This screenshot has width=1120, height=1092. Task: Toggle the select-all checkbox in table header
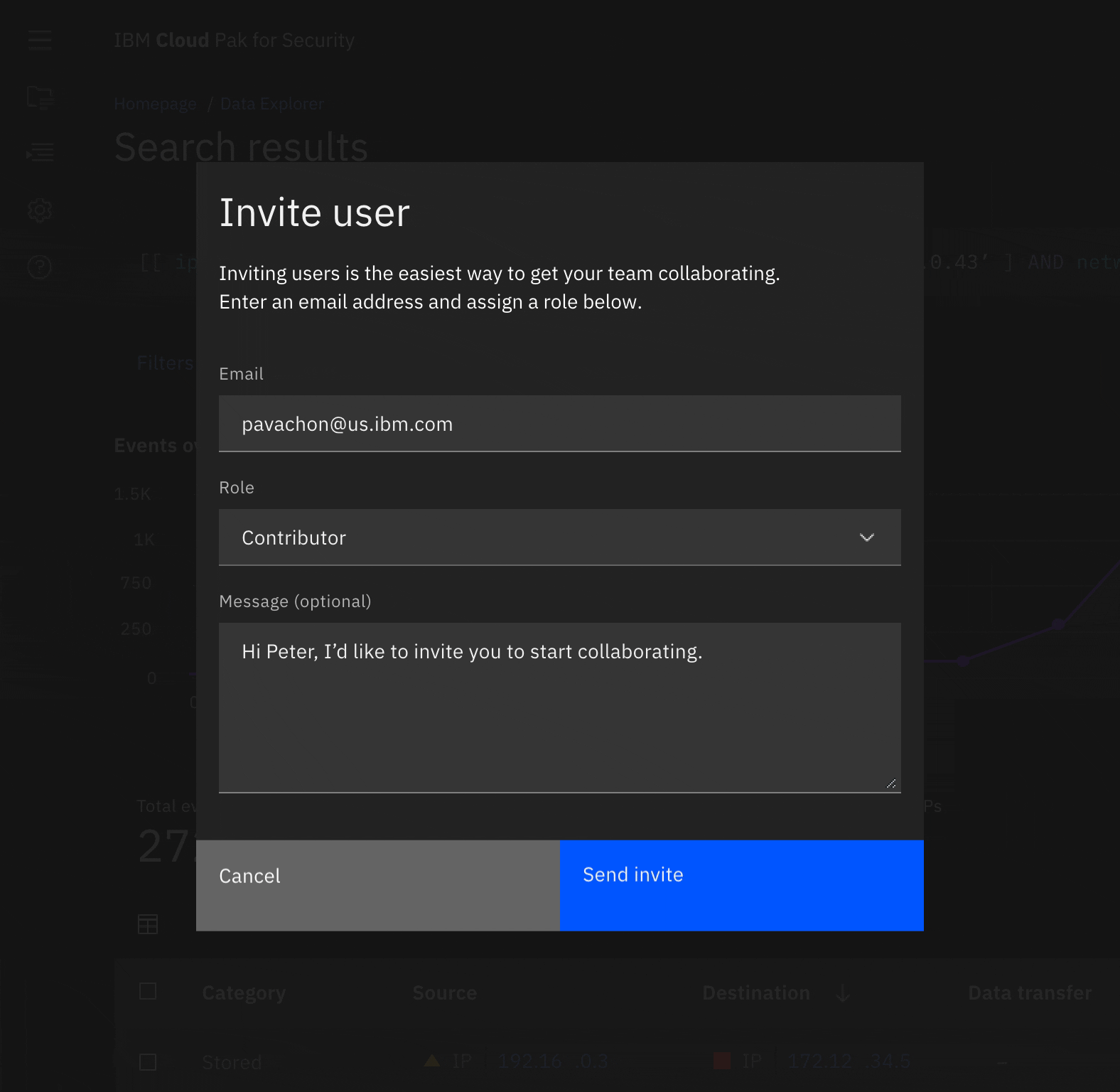[148, 991]
